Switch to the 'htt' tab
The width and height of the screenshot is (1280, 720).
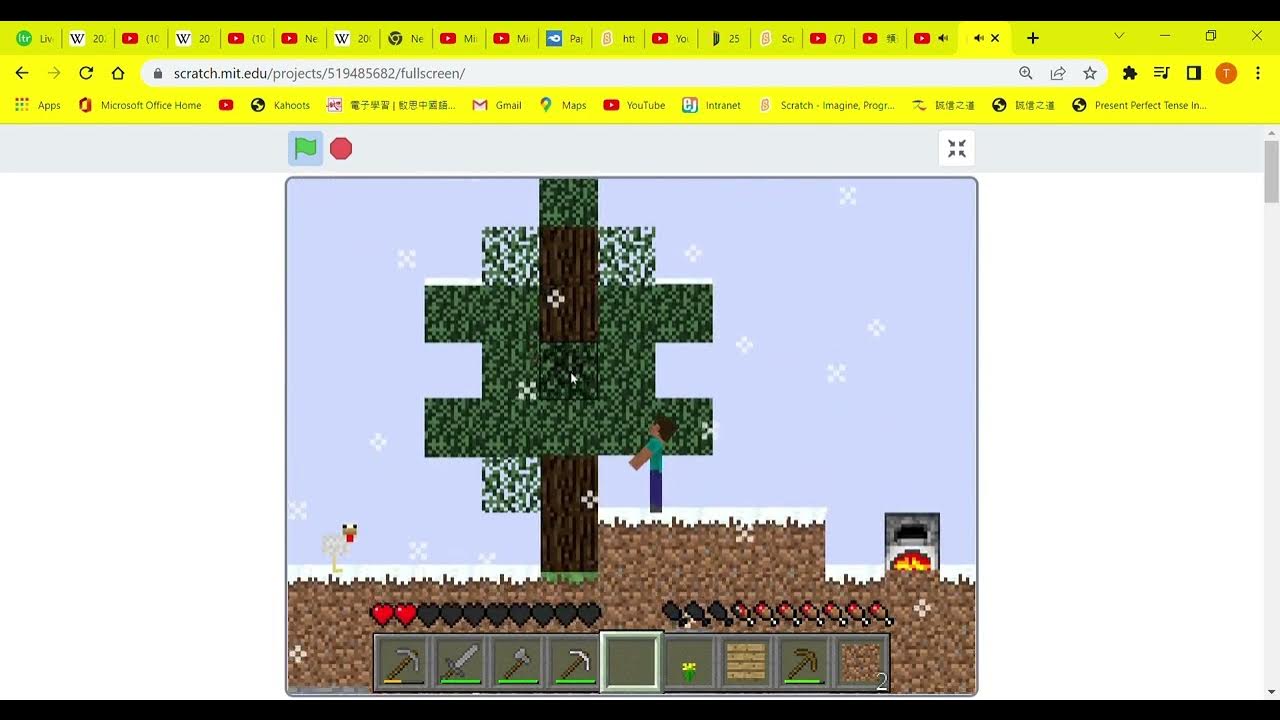(619, 38)
